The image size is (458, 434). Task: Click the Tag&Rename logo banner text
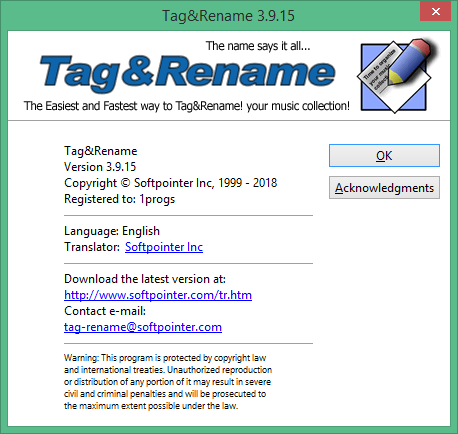point(187,74)
